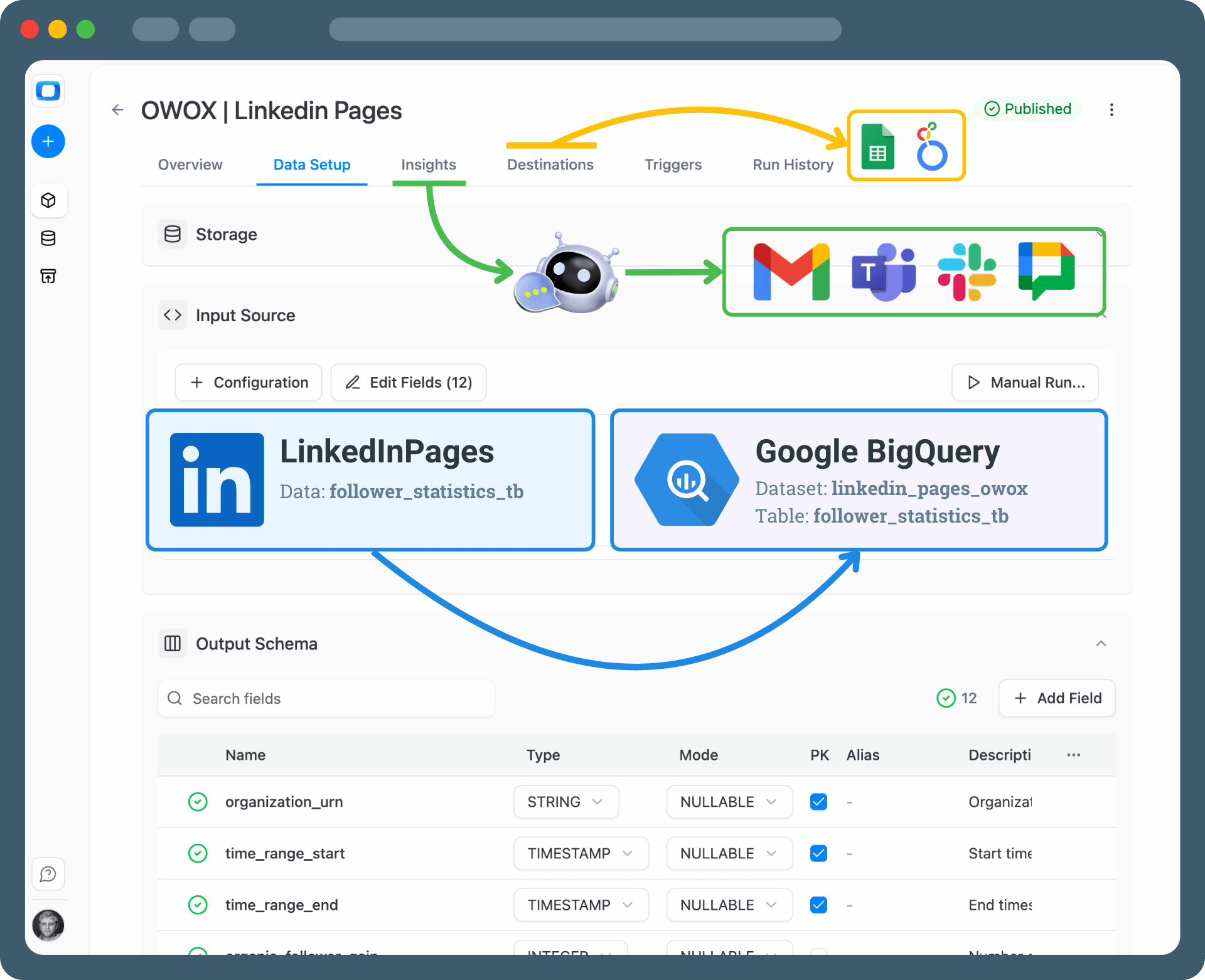Switch to the Overview tab
The width and height of the screenshot is (1205, 980).
point(190,164)
